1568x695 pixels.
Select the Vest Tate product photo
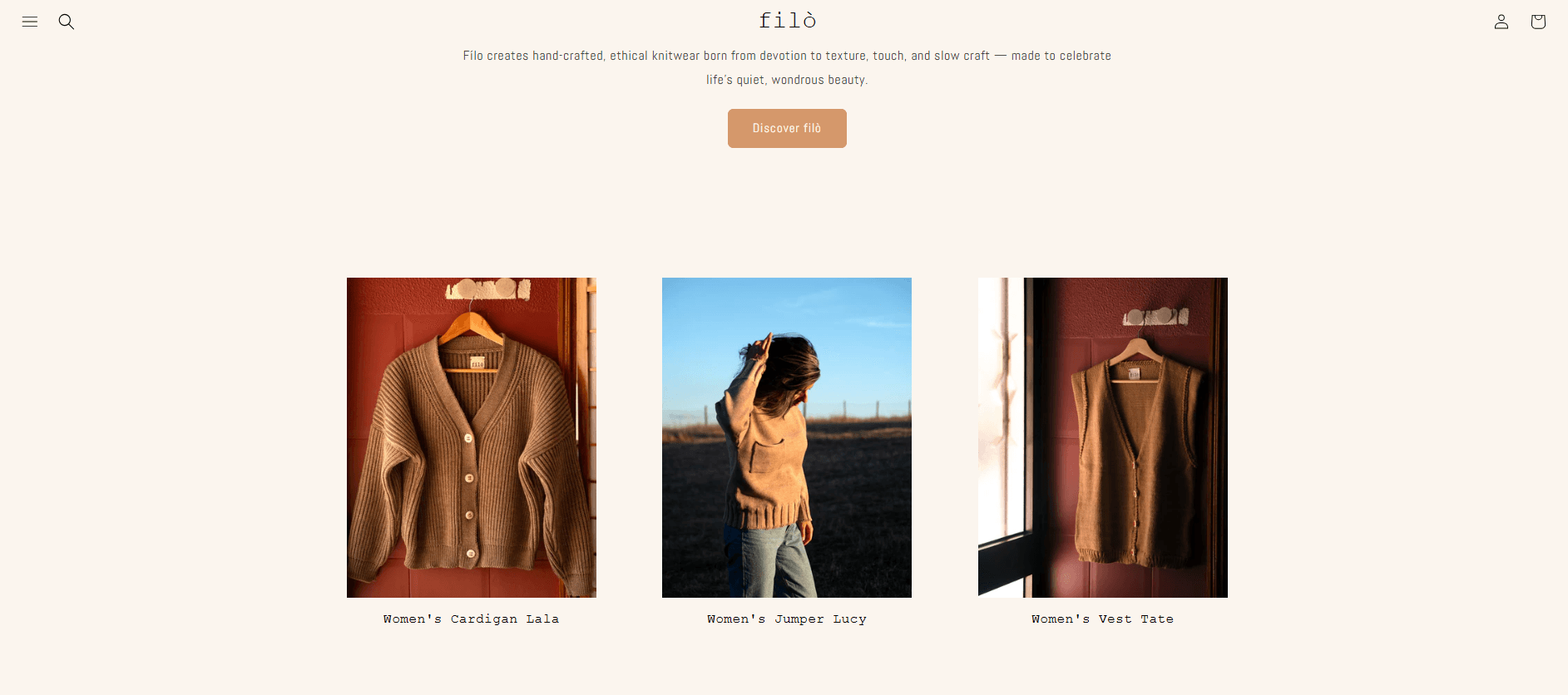(1103, 437)
